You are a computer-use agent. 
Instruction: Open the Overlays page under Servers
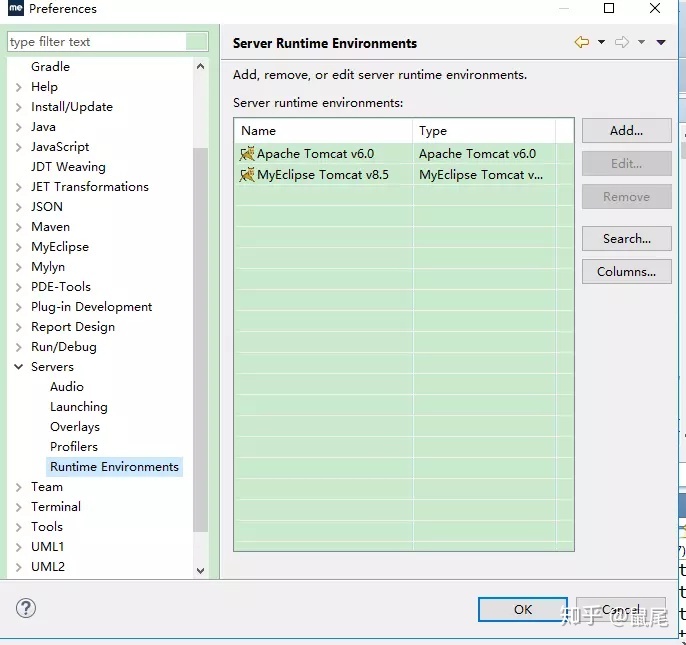click(75, 427)
